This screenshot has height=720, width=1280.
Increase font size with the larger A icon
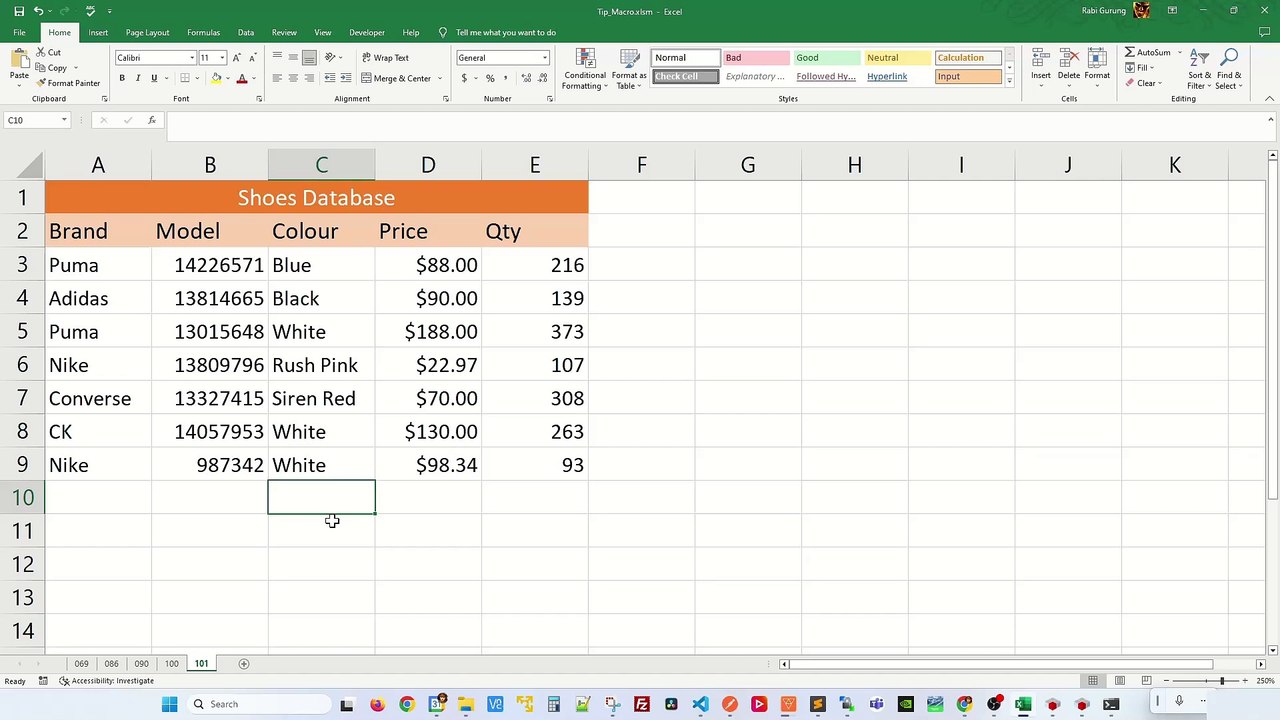[237, 58]
